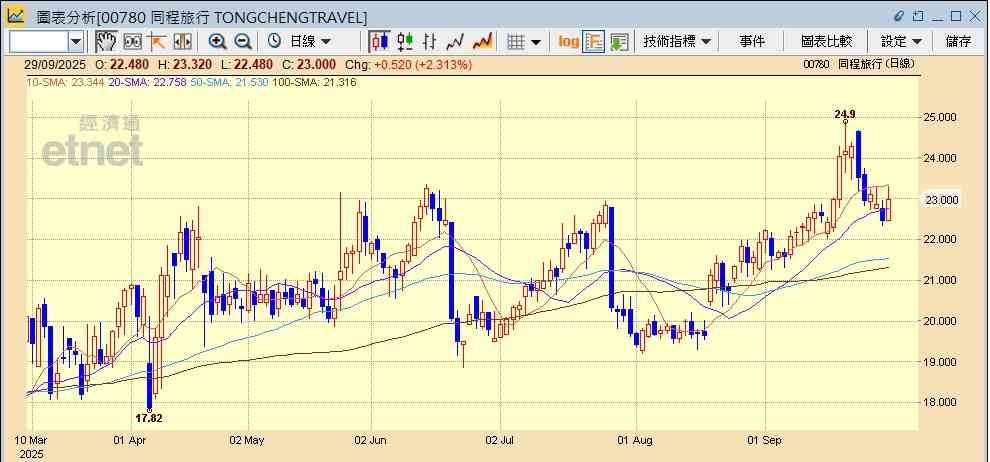Click the paperclip attach icon
990x462 pixels.
900,16
